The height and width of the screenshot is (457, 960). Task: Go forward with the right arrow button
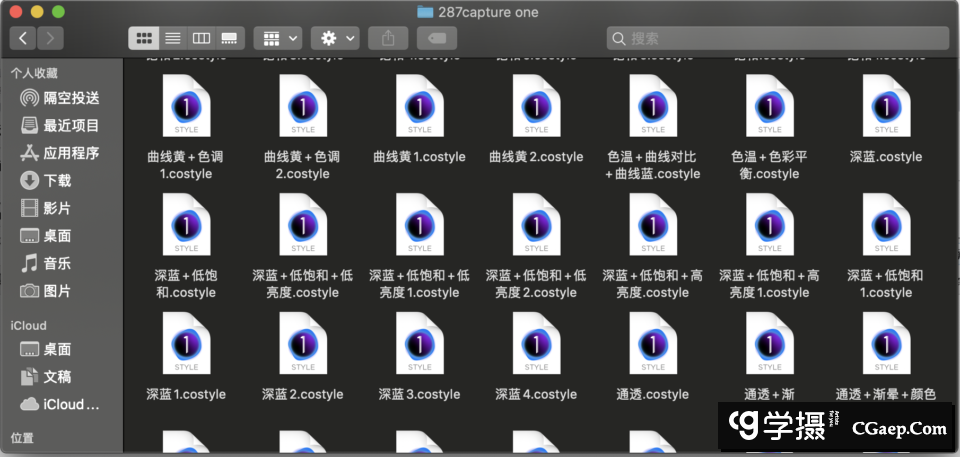coord(50,39)
